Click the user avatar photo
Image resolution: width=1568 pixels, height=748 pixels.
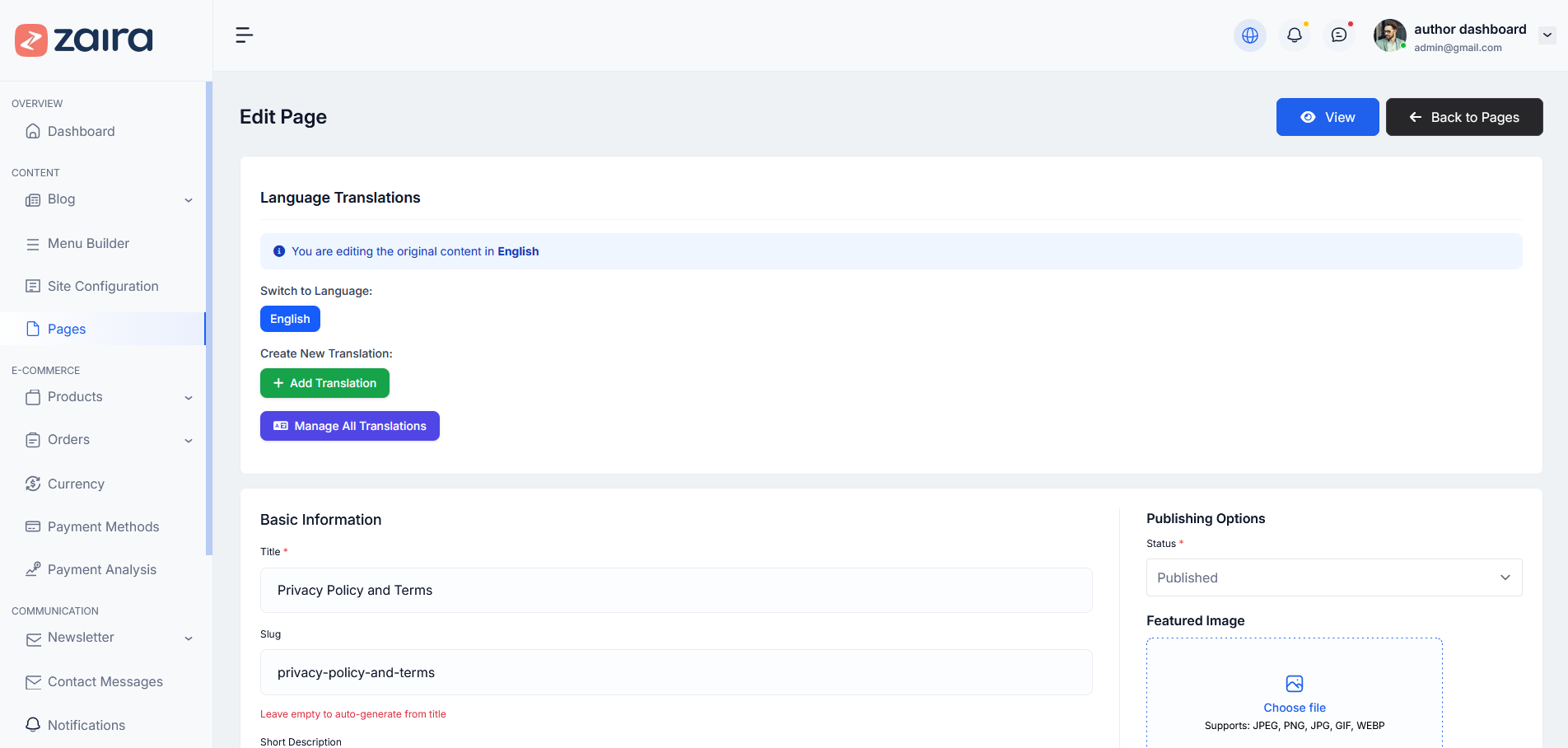(x=1389, y=35)
